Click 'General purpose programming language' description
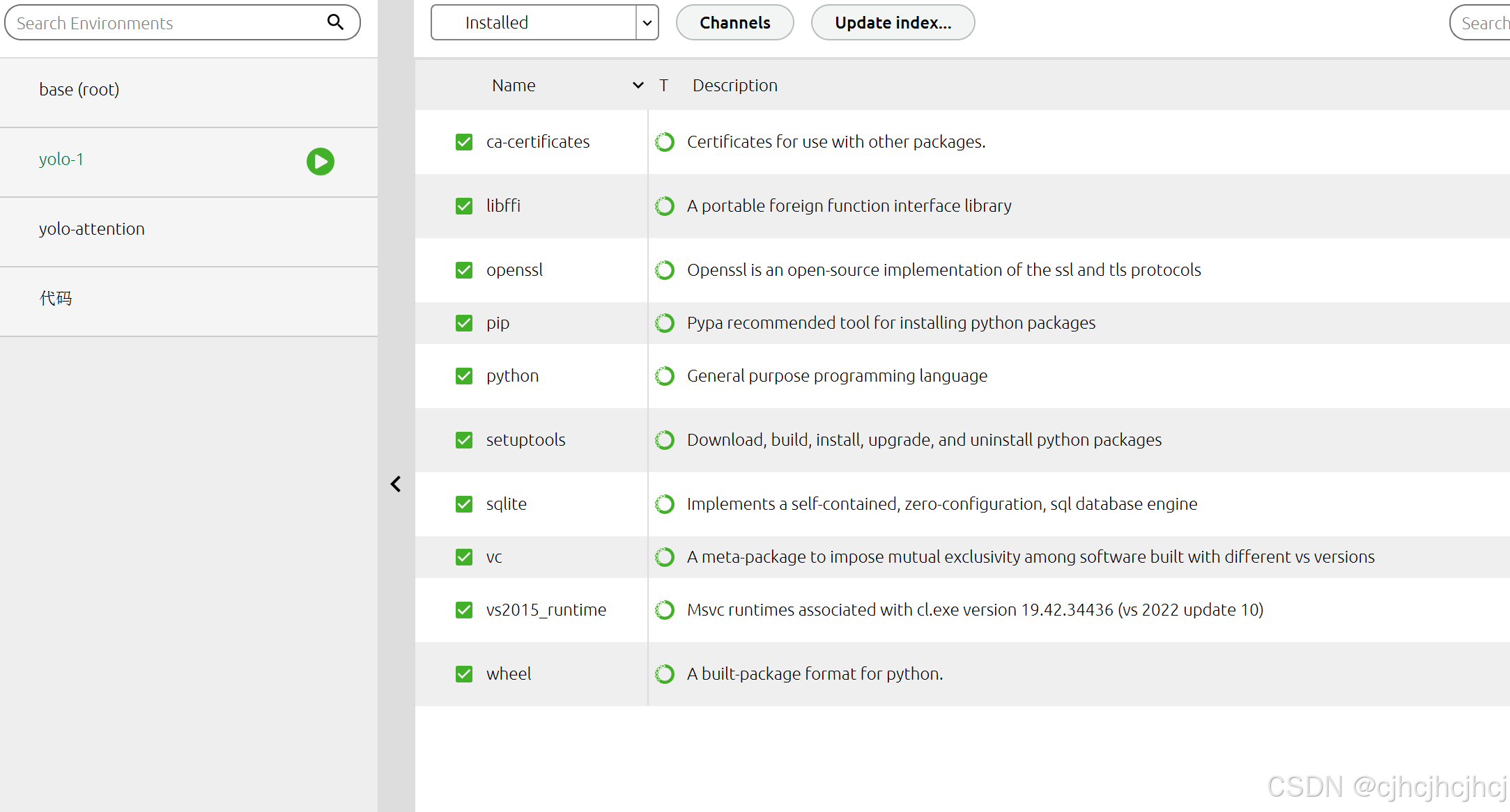This screenshot has width=1510, height=812. [x=837, y=376]
